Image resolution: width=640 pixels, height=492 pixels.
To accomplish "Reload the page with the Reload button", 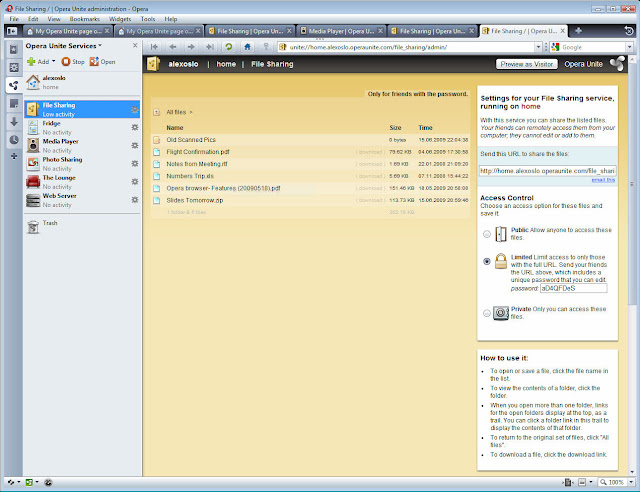I will 229,47.
